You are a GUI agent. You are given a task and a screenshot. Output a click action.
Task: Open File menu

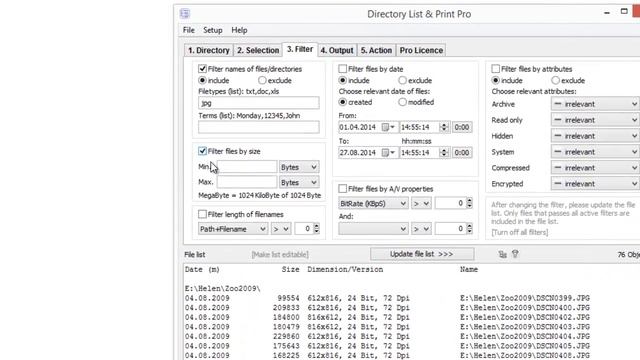point(189,30)
